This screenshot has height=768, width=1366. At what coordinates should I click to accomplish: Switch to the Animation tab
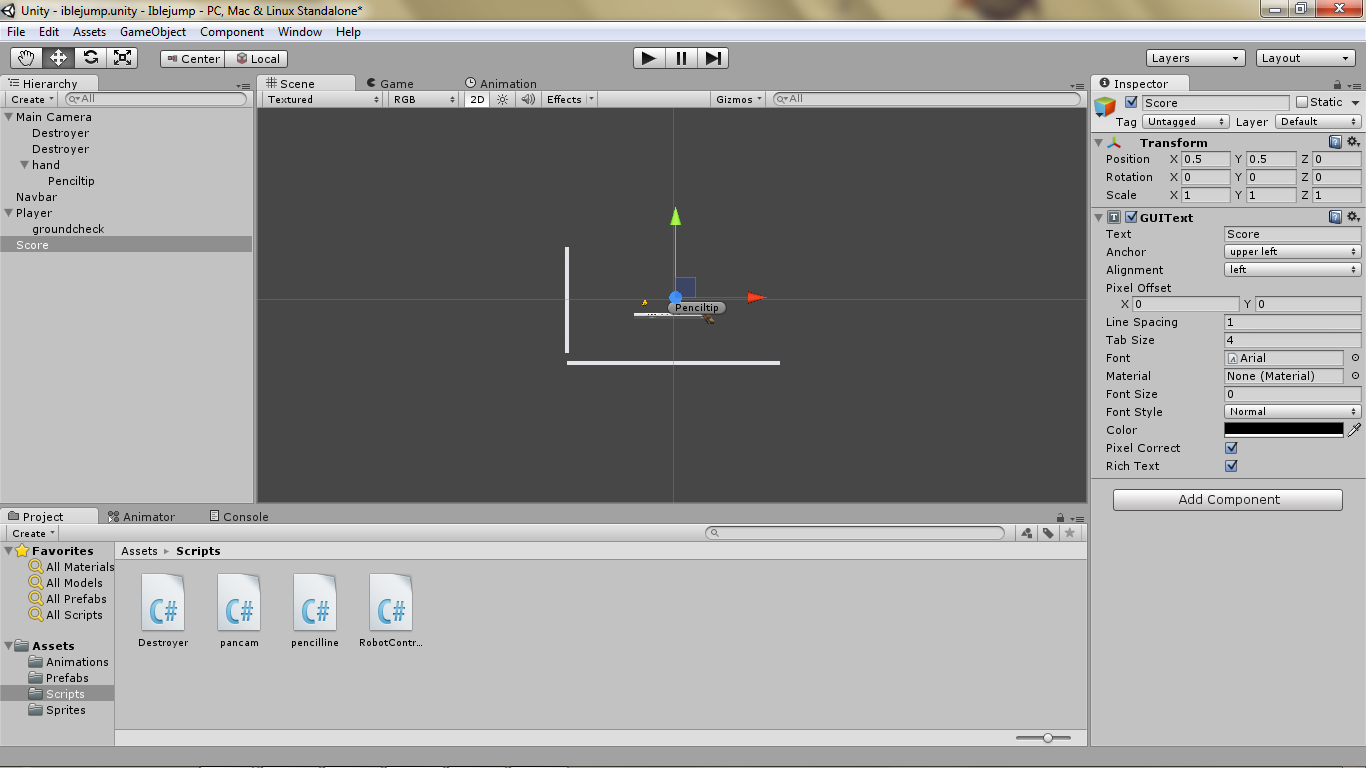pos(500,84)
